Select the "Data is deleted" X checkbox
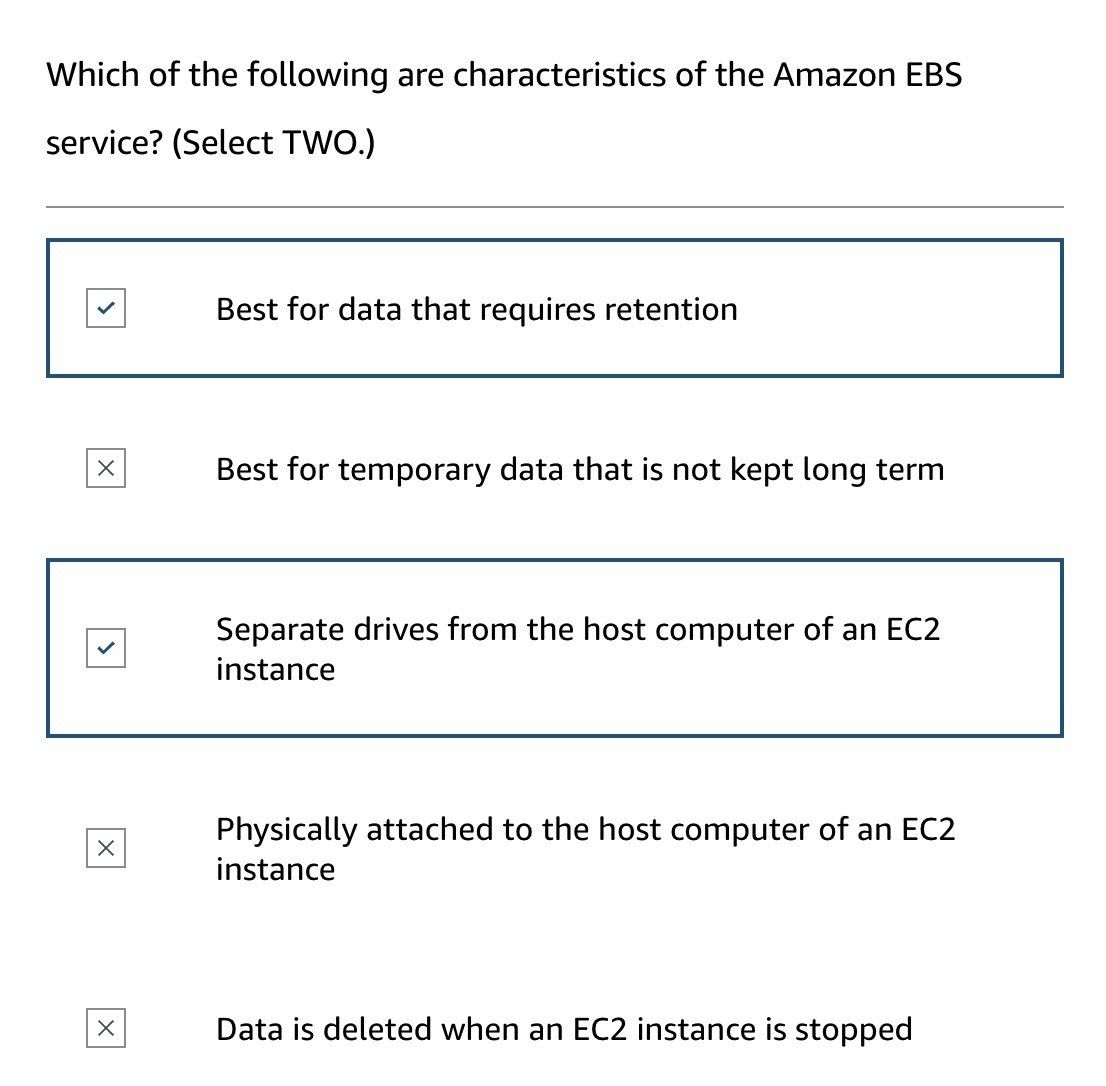 pyautogui.click(x=106, y=1028)
